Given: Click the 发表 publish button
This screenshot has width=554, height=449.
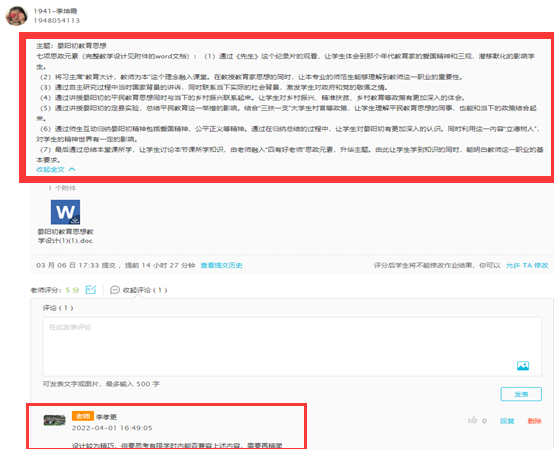Looking at the screenshot, I should pyautogui.click(x=521, y=394).
